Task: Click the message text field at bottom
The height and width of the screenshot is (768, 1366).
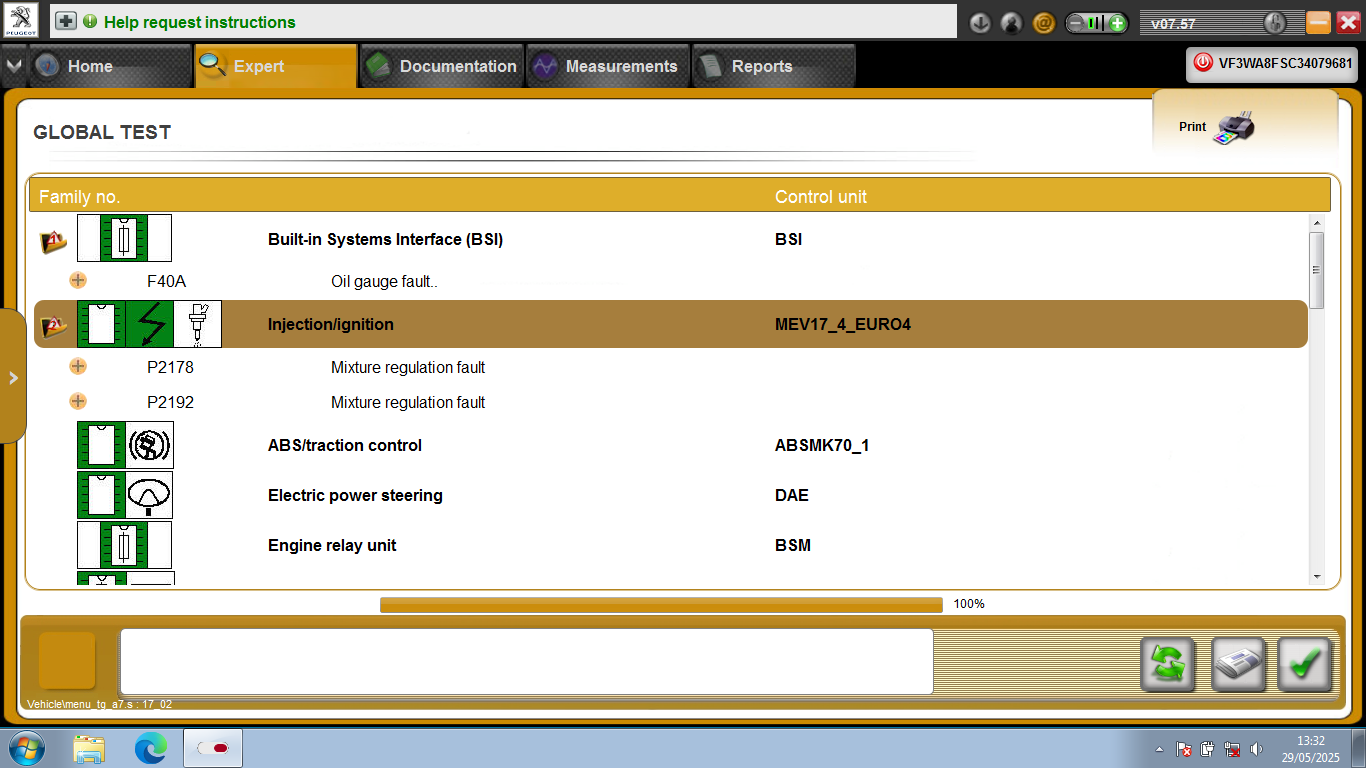Action: click(526, 661)
